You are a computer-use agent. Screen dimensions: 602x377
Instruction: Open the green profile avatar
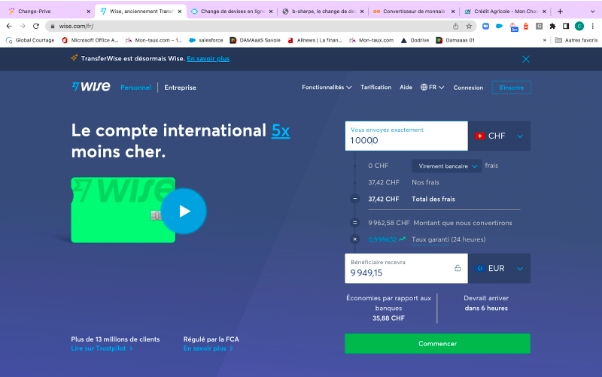click(x=579, y=26)
